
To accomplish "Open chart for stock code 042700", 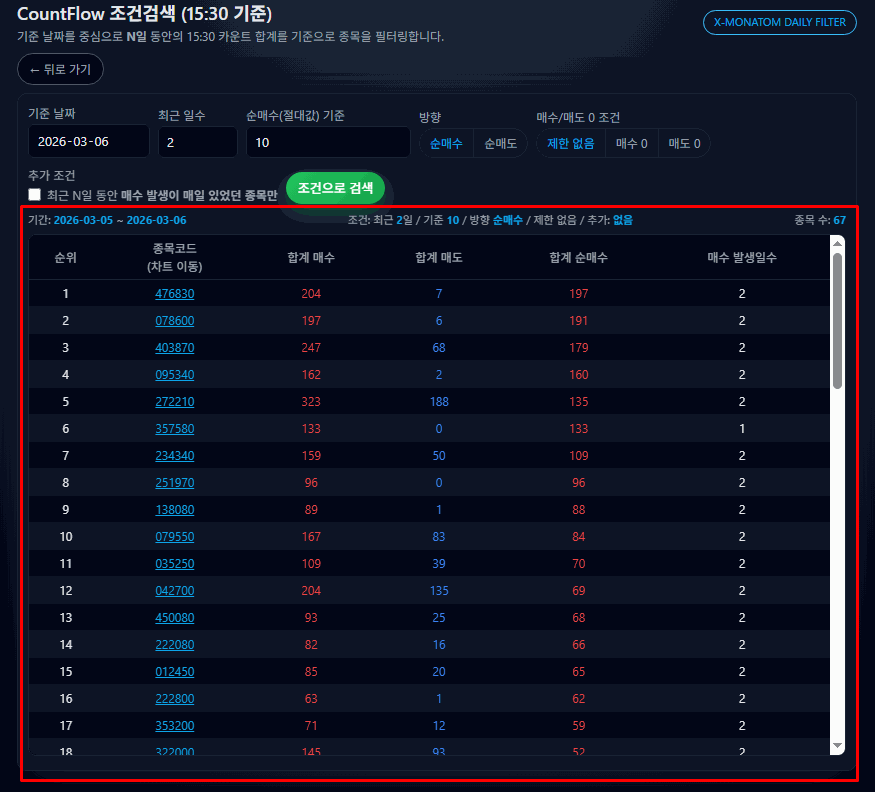I will (175, 591).
